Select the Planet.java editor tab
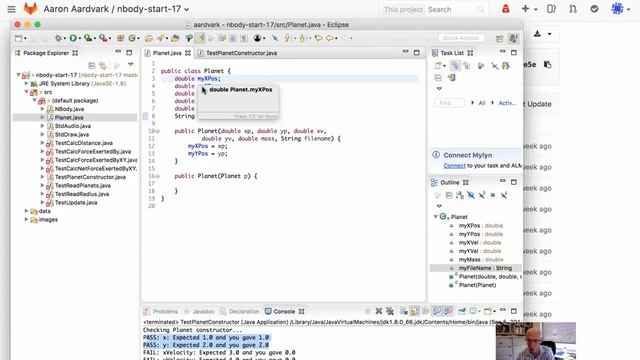This screenshot has height=360, width=640. (167, 53)
